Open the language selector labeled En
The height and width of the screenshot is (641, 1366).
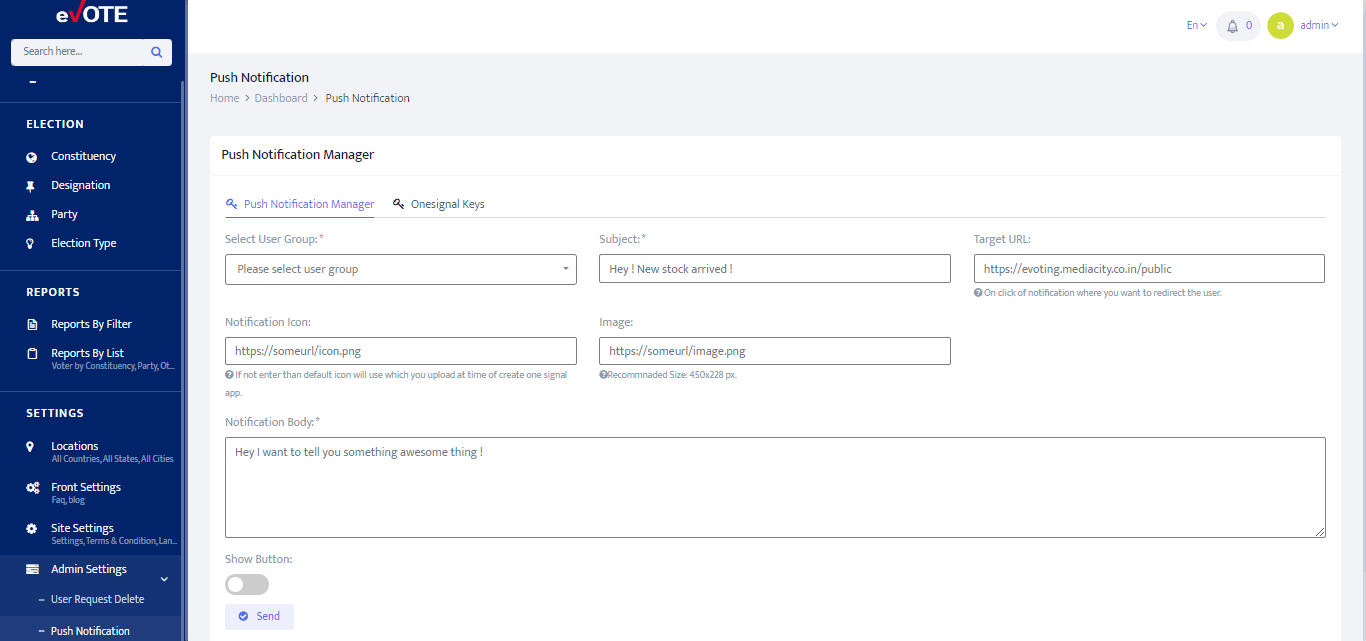coord(1195,25)
